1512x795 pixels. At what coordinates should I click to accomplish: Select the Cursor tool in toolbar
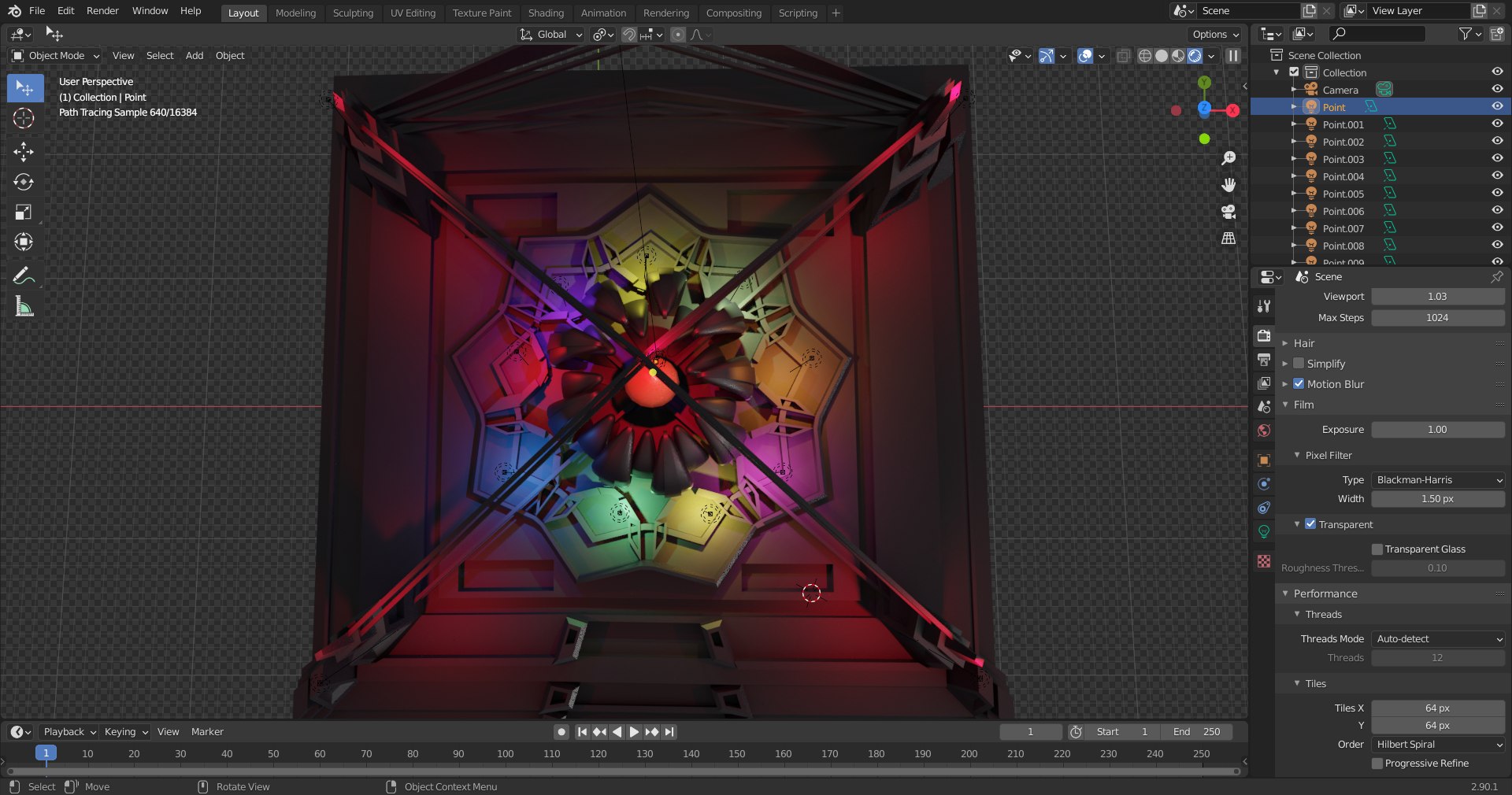(x=24, y=118)
